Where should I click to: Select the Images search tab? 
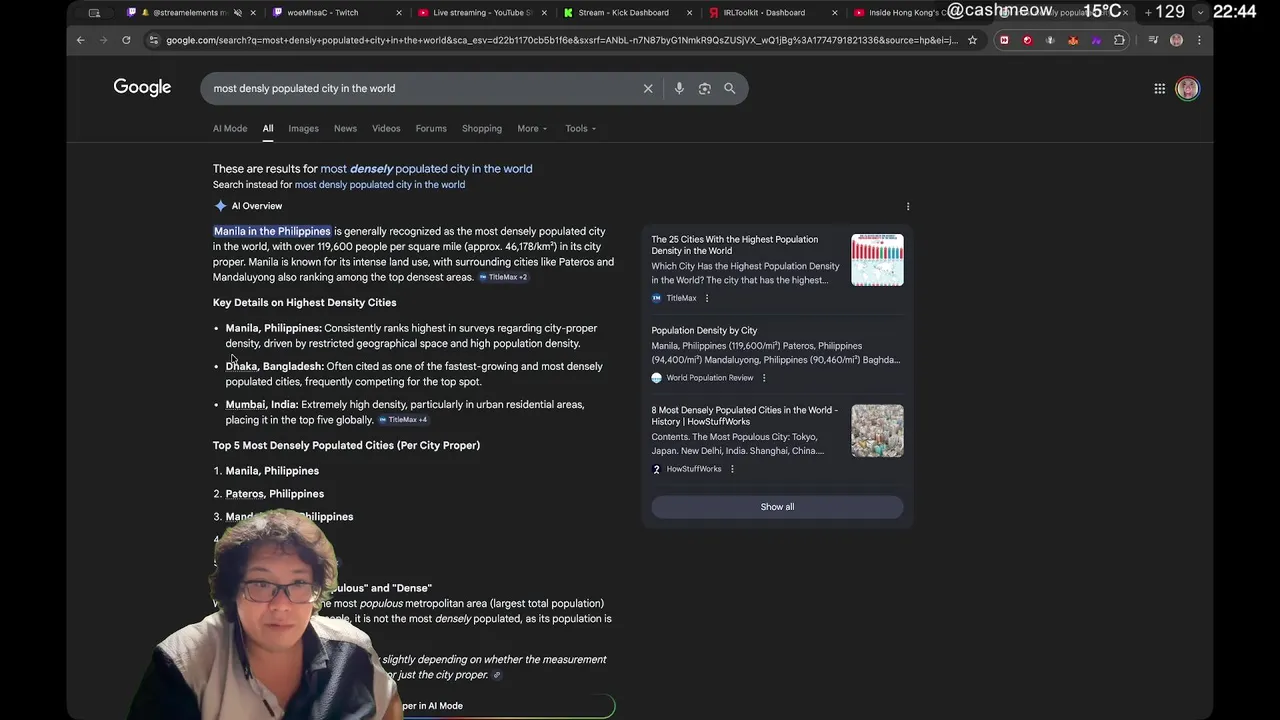[303, 128]
